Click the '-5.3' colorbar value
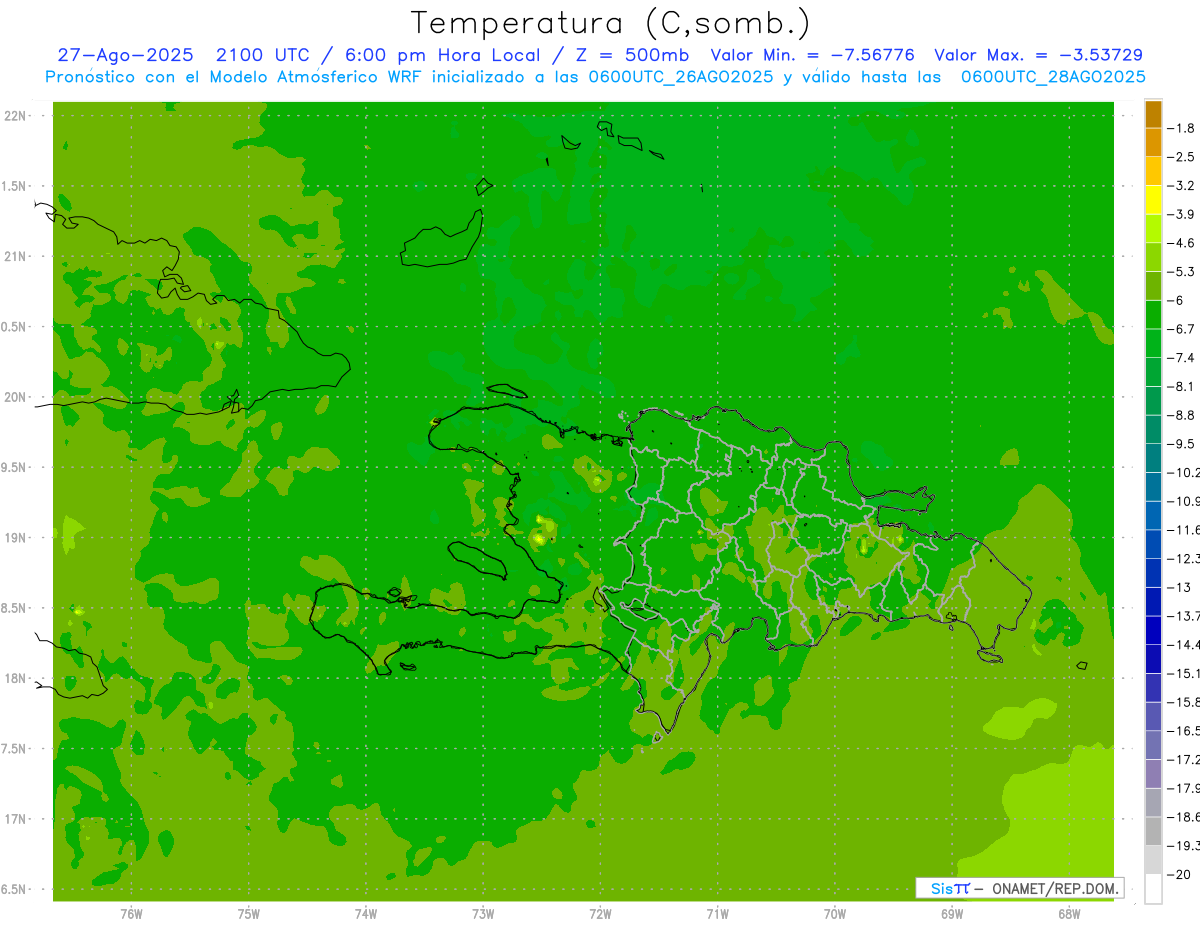Viewport: 1200px width, 927px height. click(1181, 271)
